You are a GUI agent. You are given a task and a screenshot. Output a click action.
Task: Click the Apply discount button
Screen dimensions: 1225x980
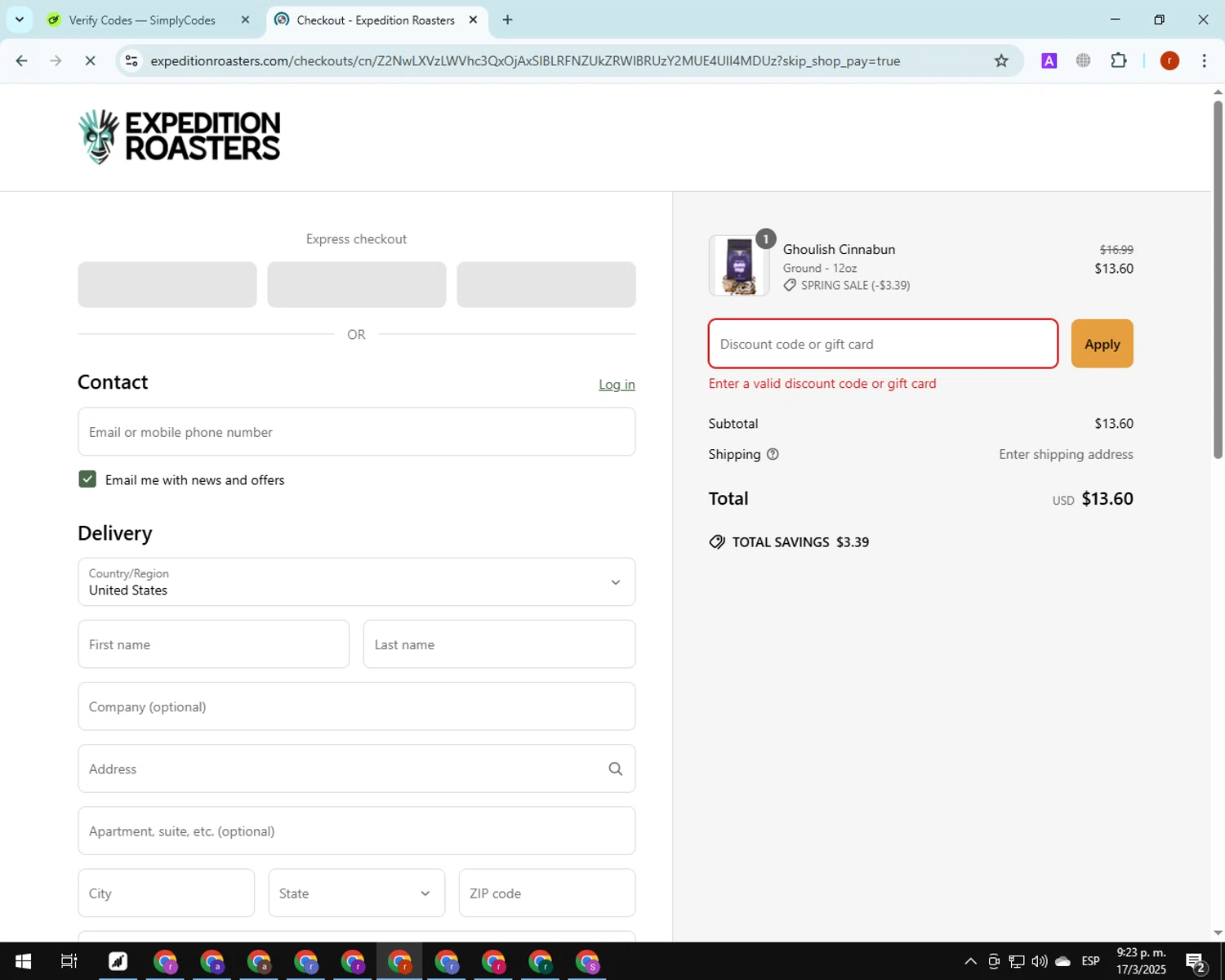click(x=1102, y=344)
